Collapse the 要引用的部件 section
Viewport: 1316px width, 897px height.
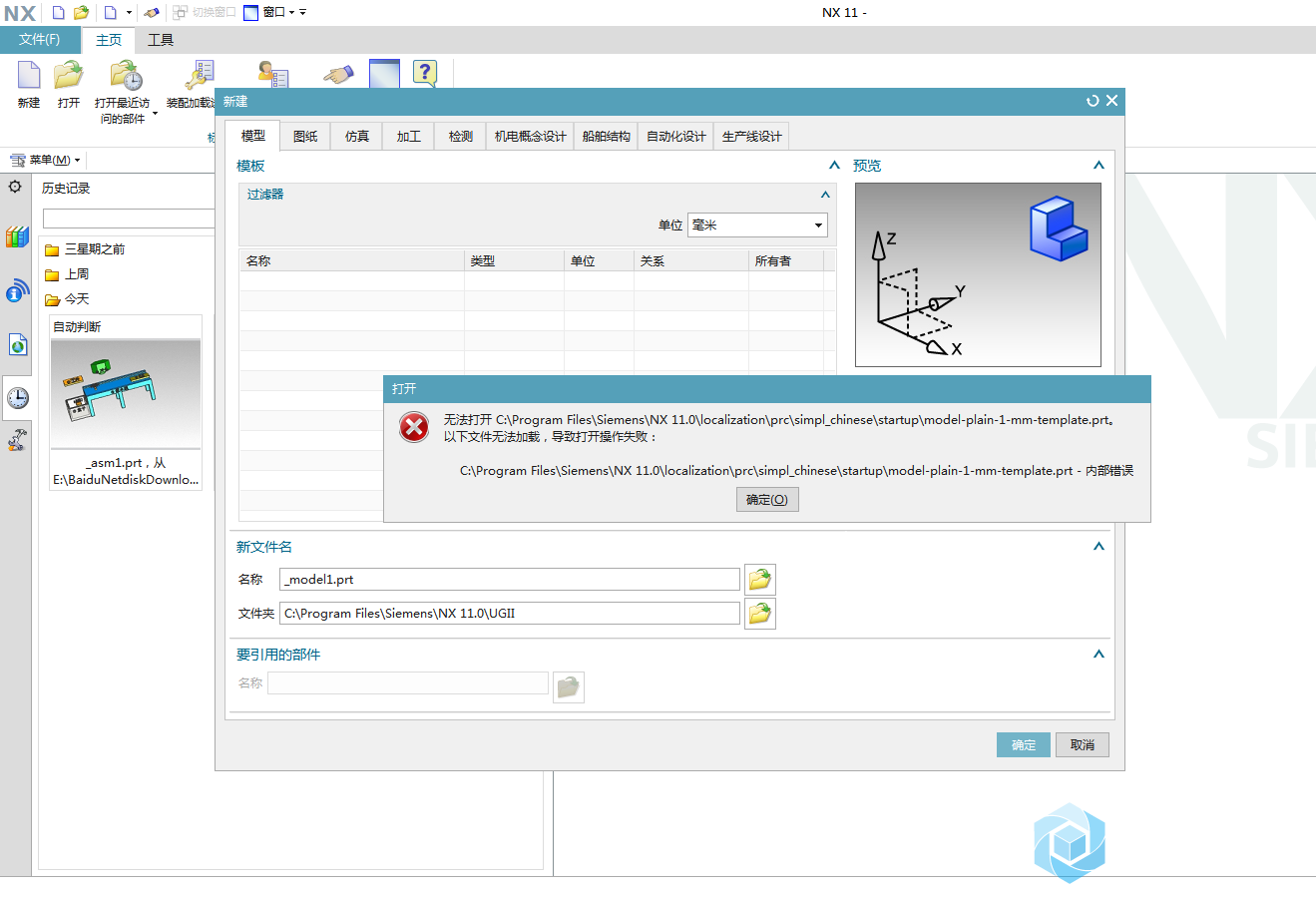[x=1098, y=655]
